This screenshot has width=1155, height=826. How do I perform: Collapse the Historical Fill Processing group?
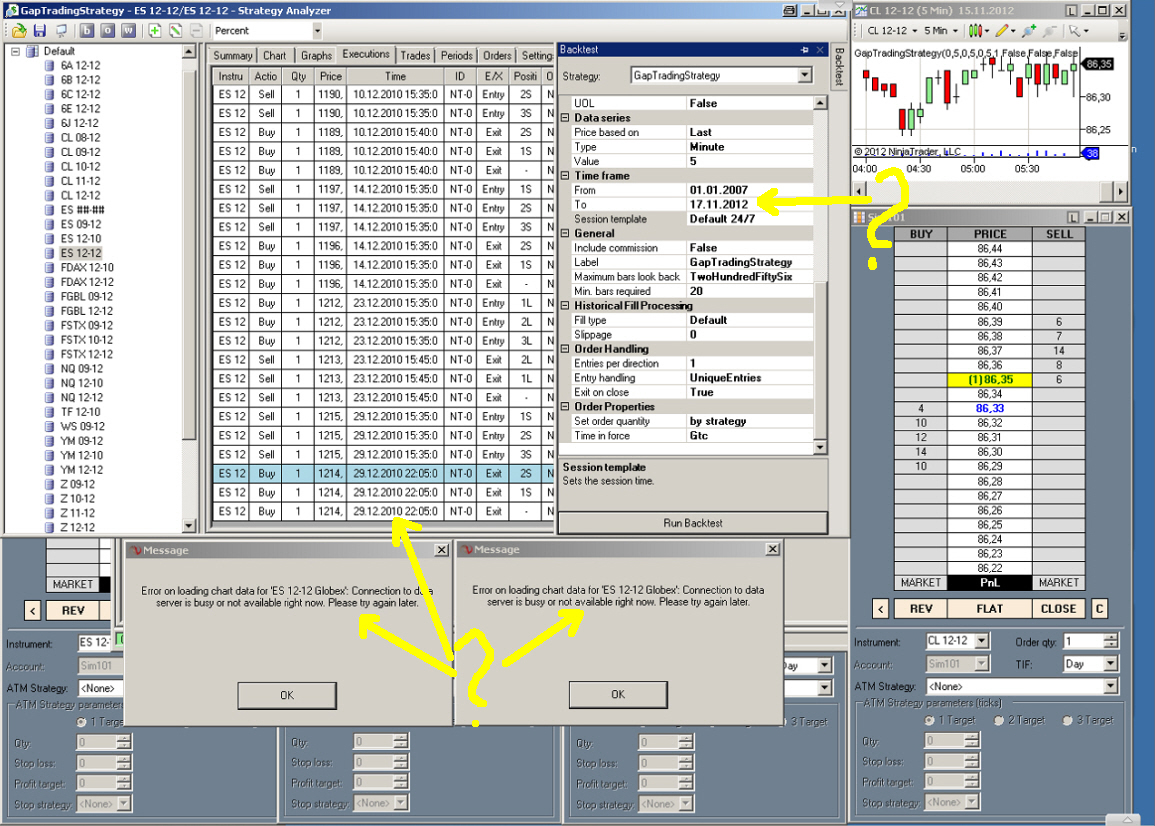pyautogui.click(x=565, y=305)
